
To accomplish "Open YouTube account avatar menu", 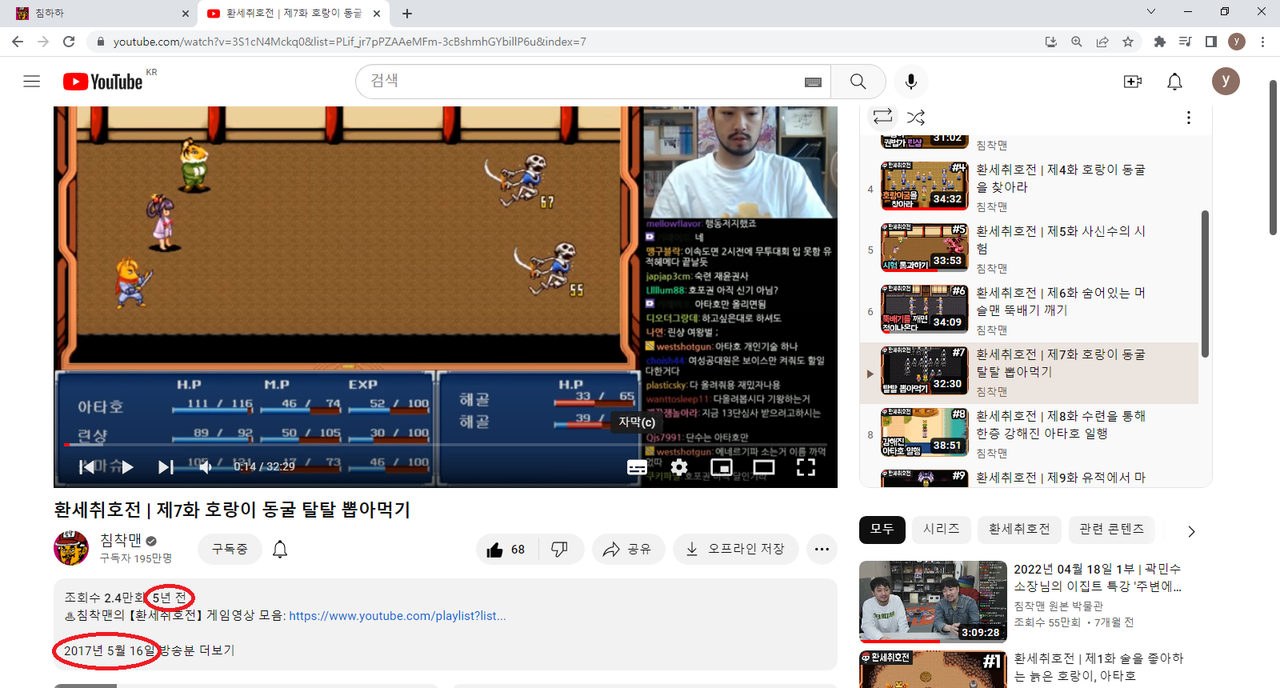I will 1226,82.
